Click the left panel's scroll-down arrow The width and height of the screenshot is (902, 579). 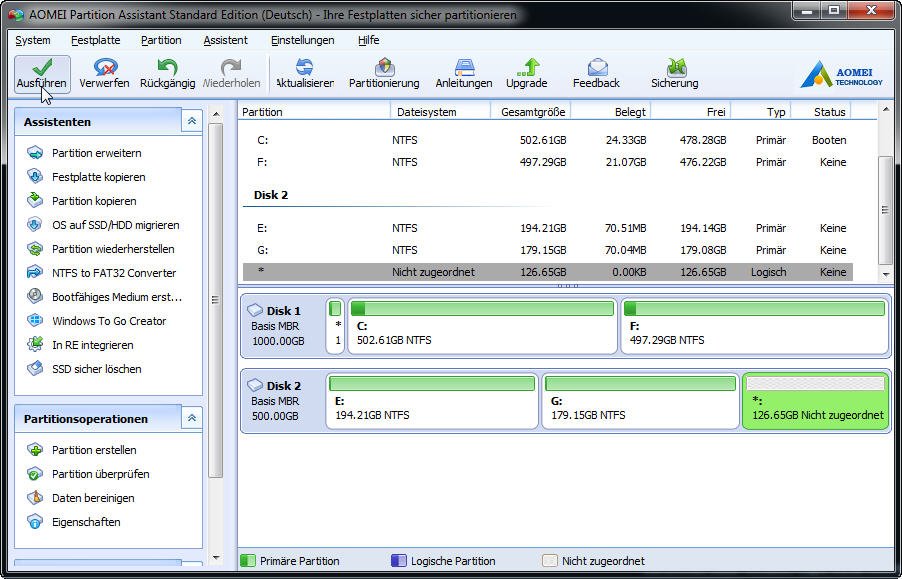pos(216,557)
